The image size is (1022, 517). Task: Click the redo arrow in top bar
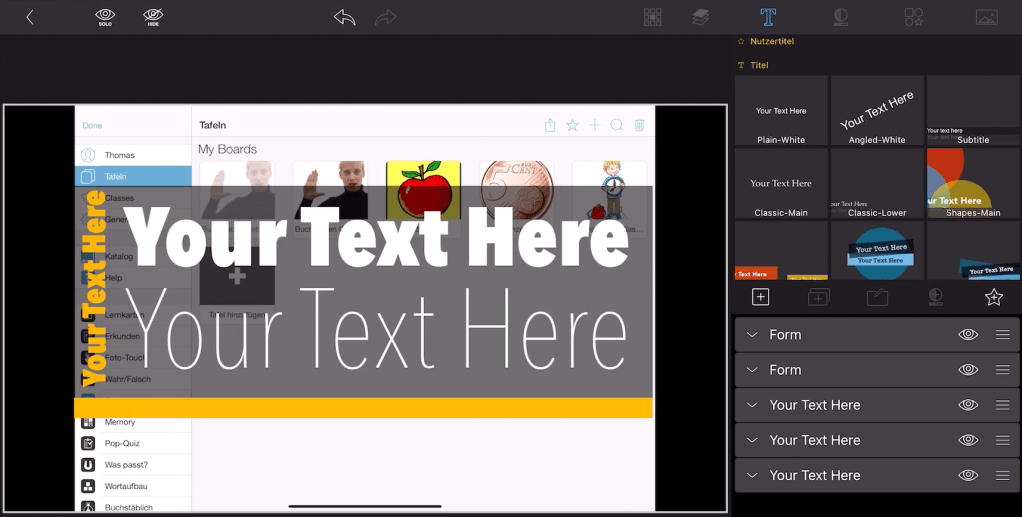pyautogui.click(x=385, y=17)
